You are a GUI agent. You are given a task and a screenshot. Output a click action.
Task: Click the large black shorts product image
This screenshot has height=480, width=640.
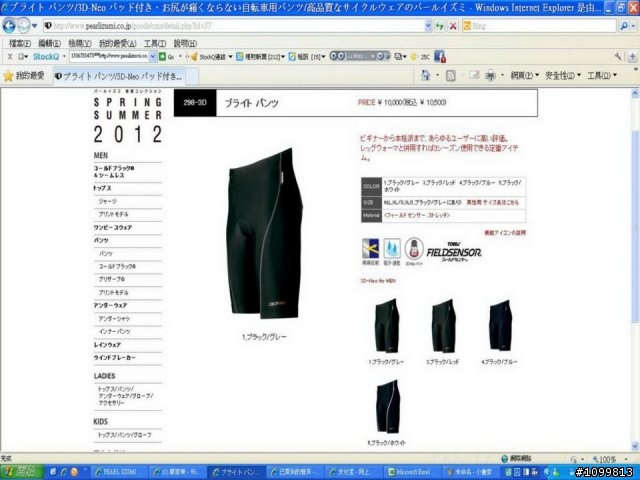[265, 233]
